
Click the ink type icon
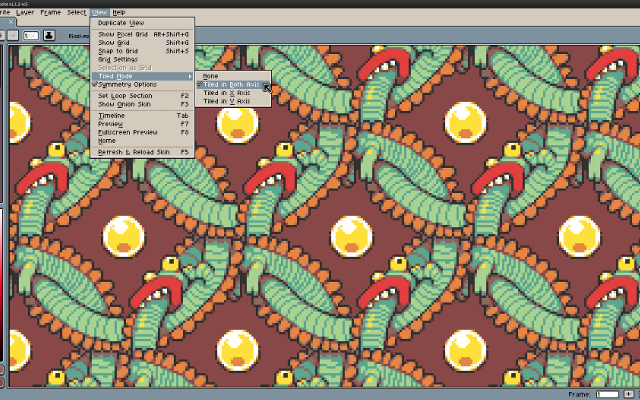coord(49,36)
